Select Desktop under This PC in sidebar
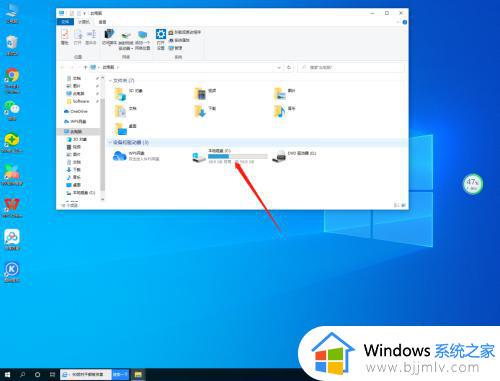This screenshot has width=500, height=381. coord(74,185)
